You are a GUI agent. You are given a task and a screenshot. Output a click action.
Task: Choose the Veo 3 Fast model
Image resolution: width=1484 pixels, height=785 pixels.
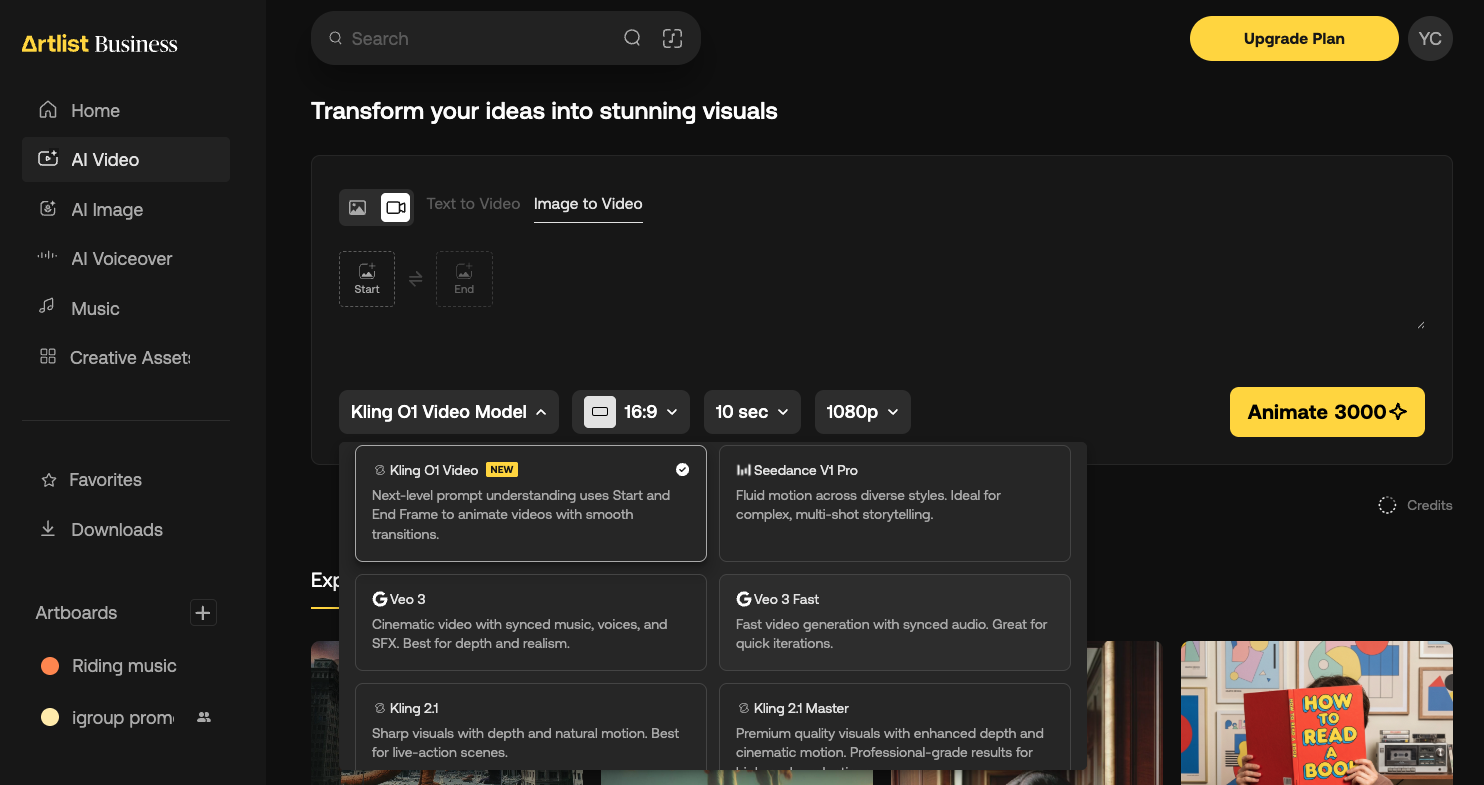(895, 622)
